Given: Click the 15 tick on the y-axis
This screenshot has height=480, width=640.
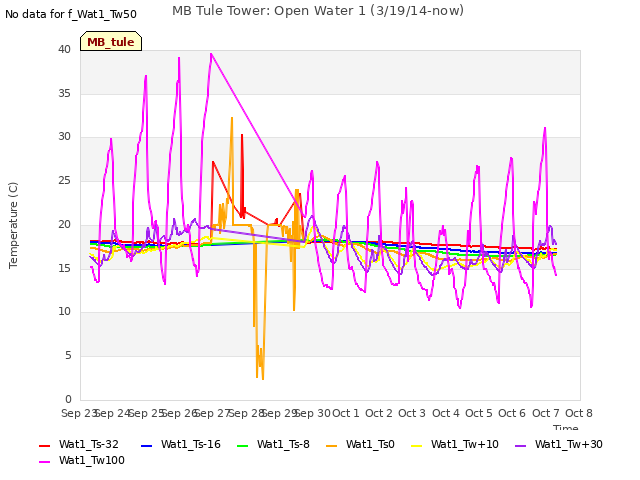Looking at the screenshot, I should (64, 268).
